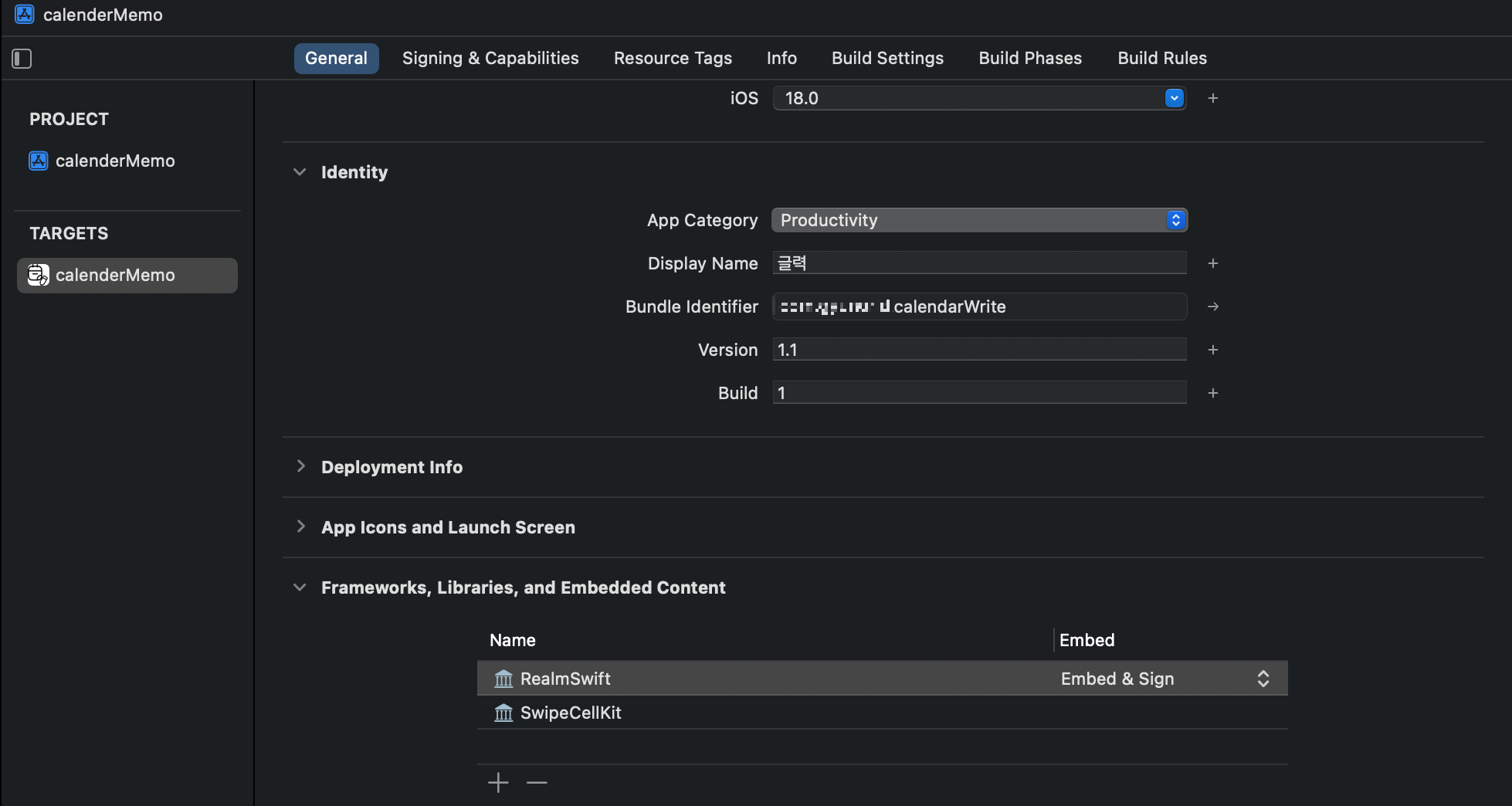Viewport: 1512px width, 806px height.
Task: Click the Name column header
Action: pyautogui.click(x=512, y=640)
